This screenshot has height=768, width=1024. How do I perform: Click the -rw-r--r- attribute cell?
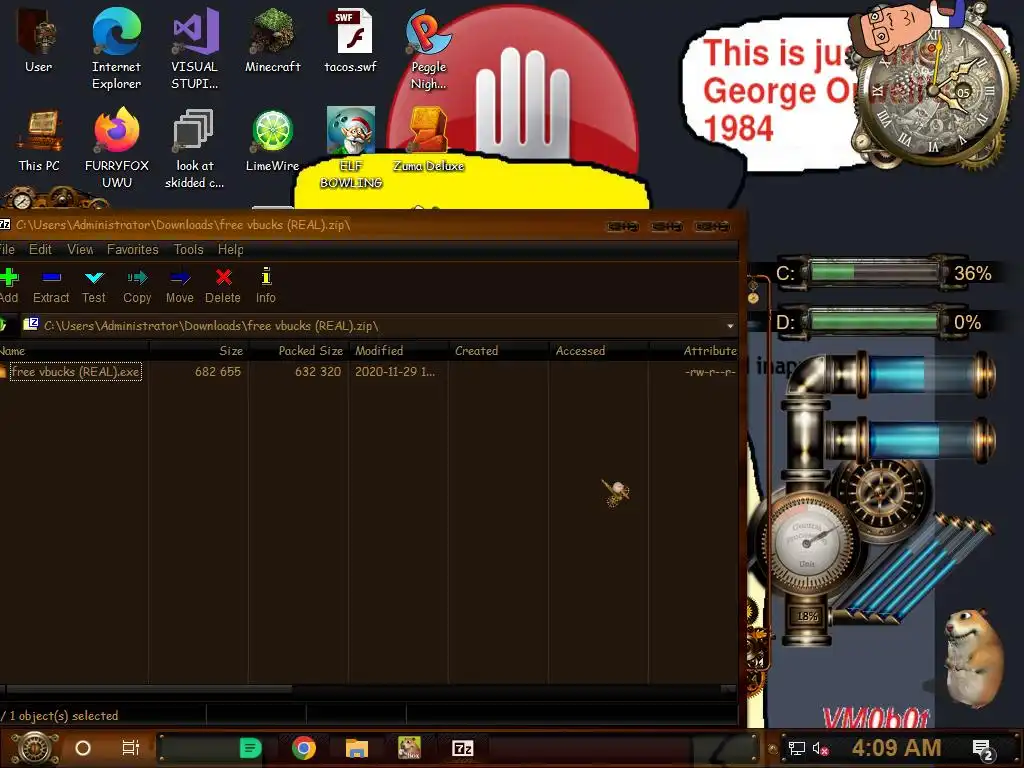710,372
